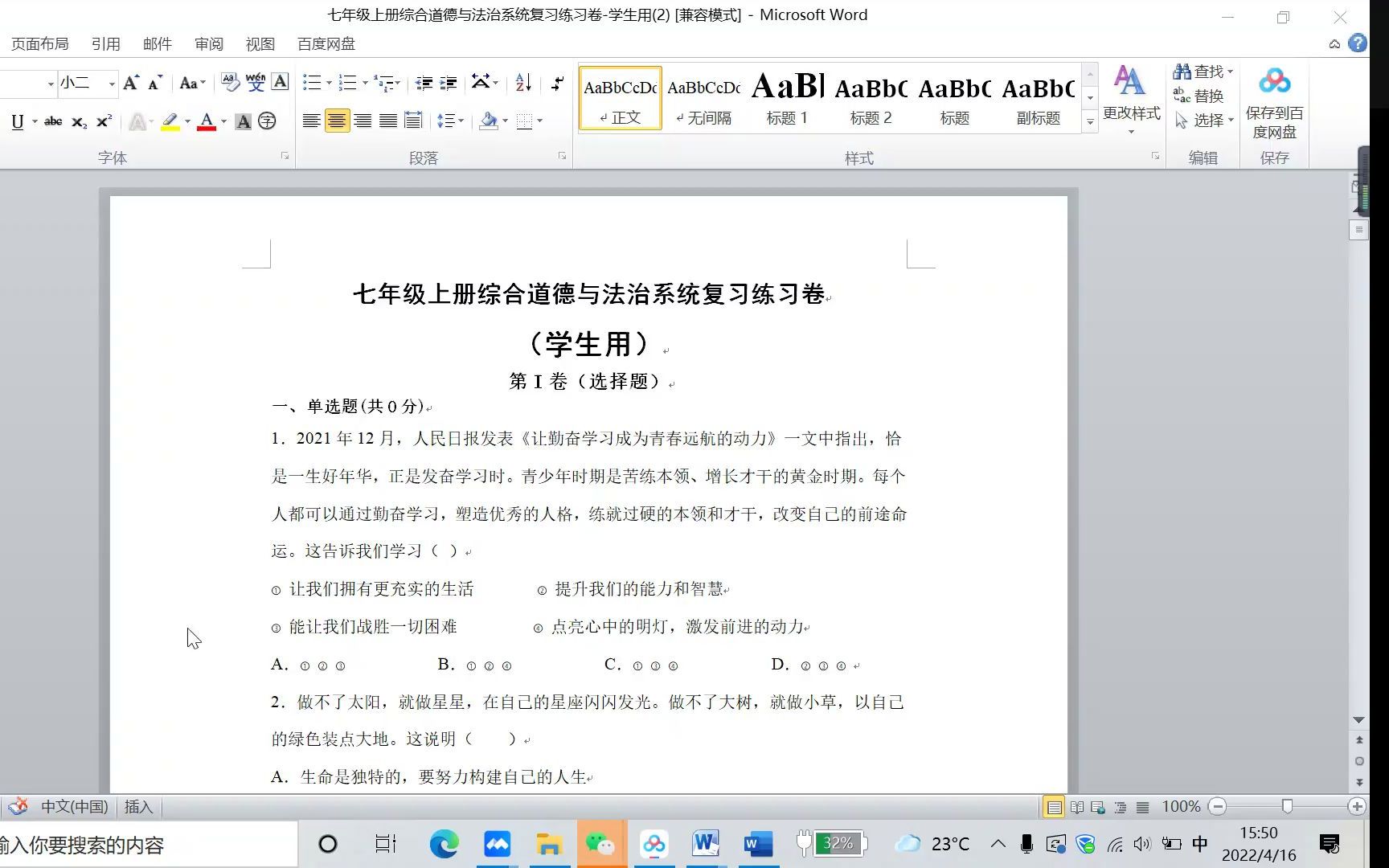Toggle underline formatting

click(x=17, y=121)
